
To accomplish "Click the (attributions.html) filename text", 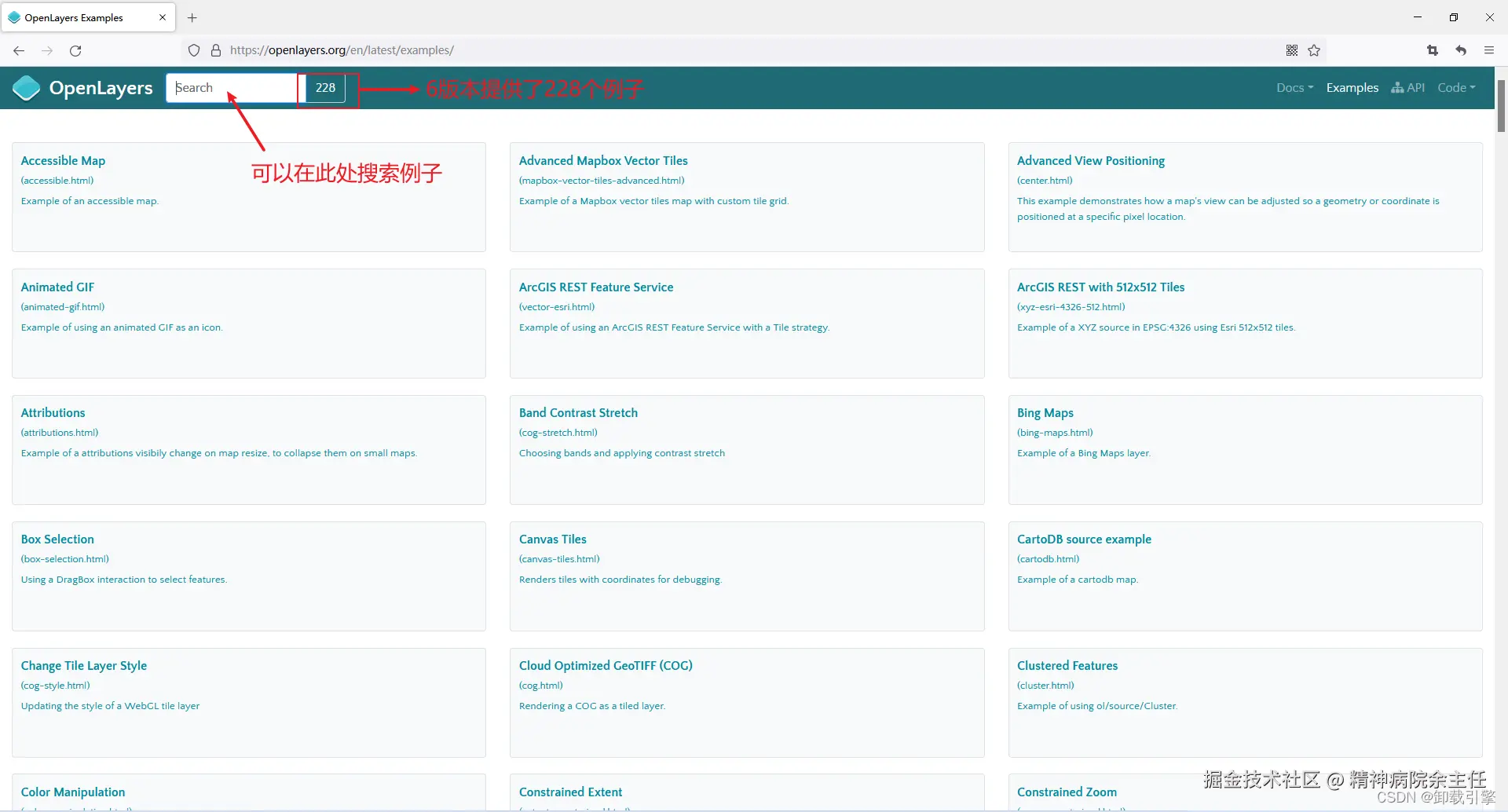I will click(x=60, y=433).
